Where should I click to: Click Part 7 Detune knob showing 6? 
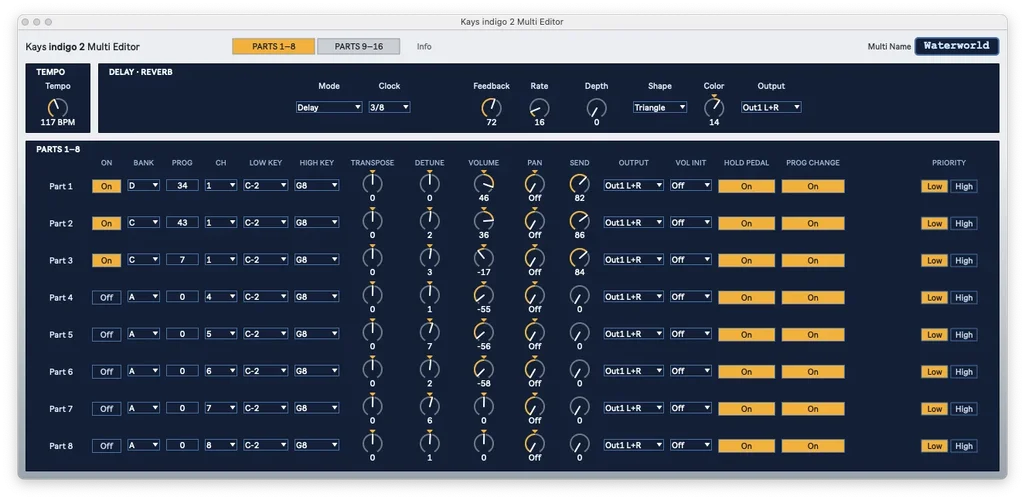click(429, 406)
